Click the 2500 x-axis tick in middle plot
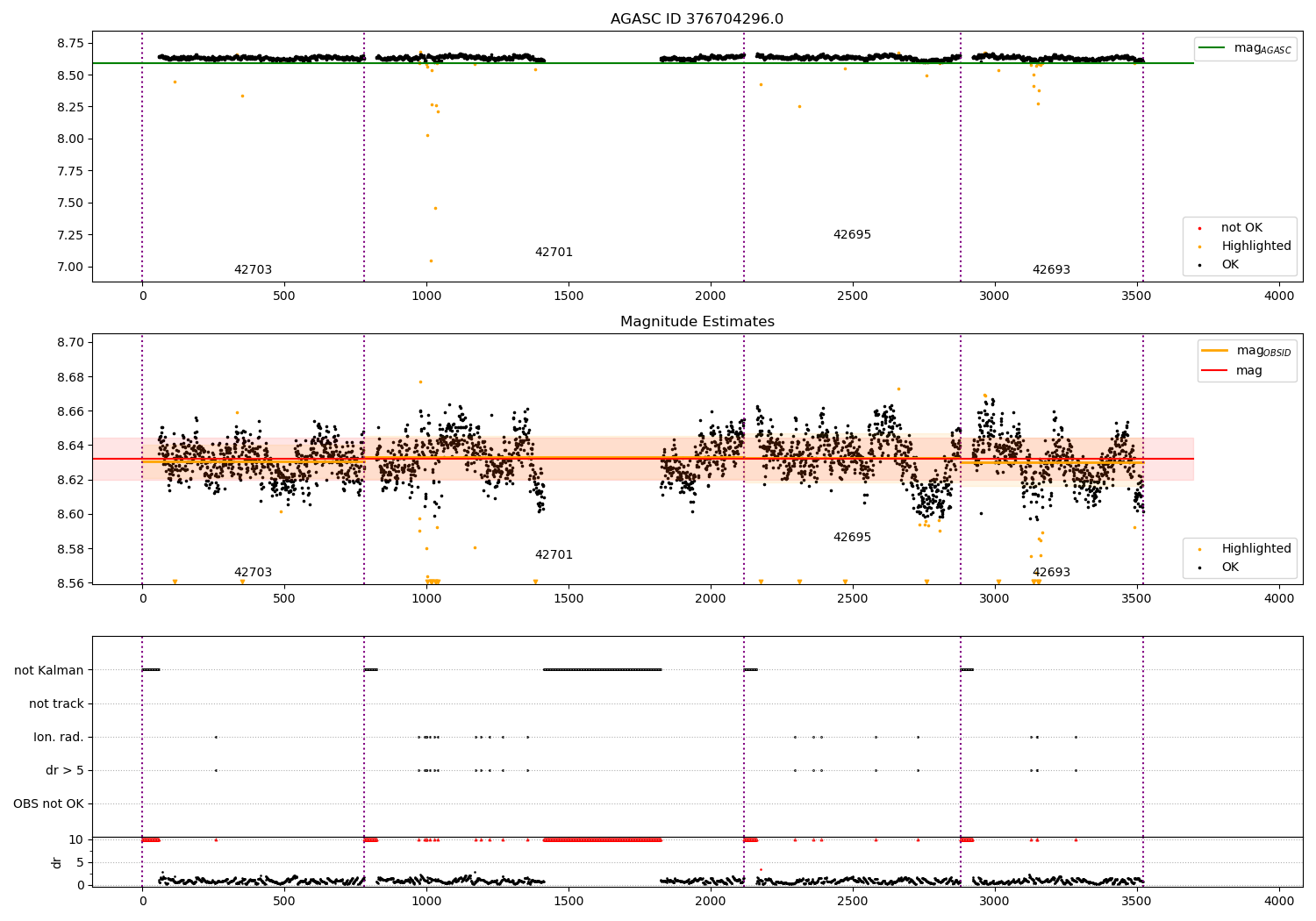The height and width of the screenshot is (921, 1316). coord(853,599)
